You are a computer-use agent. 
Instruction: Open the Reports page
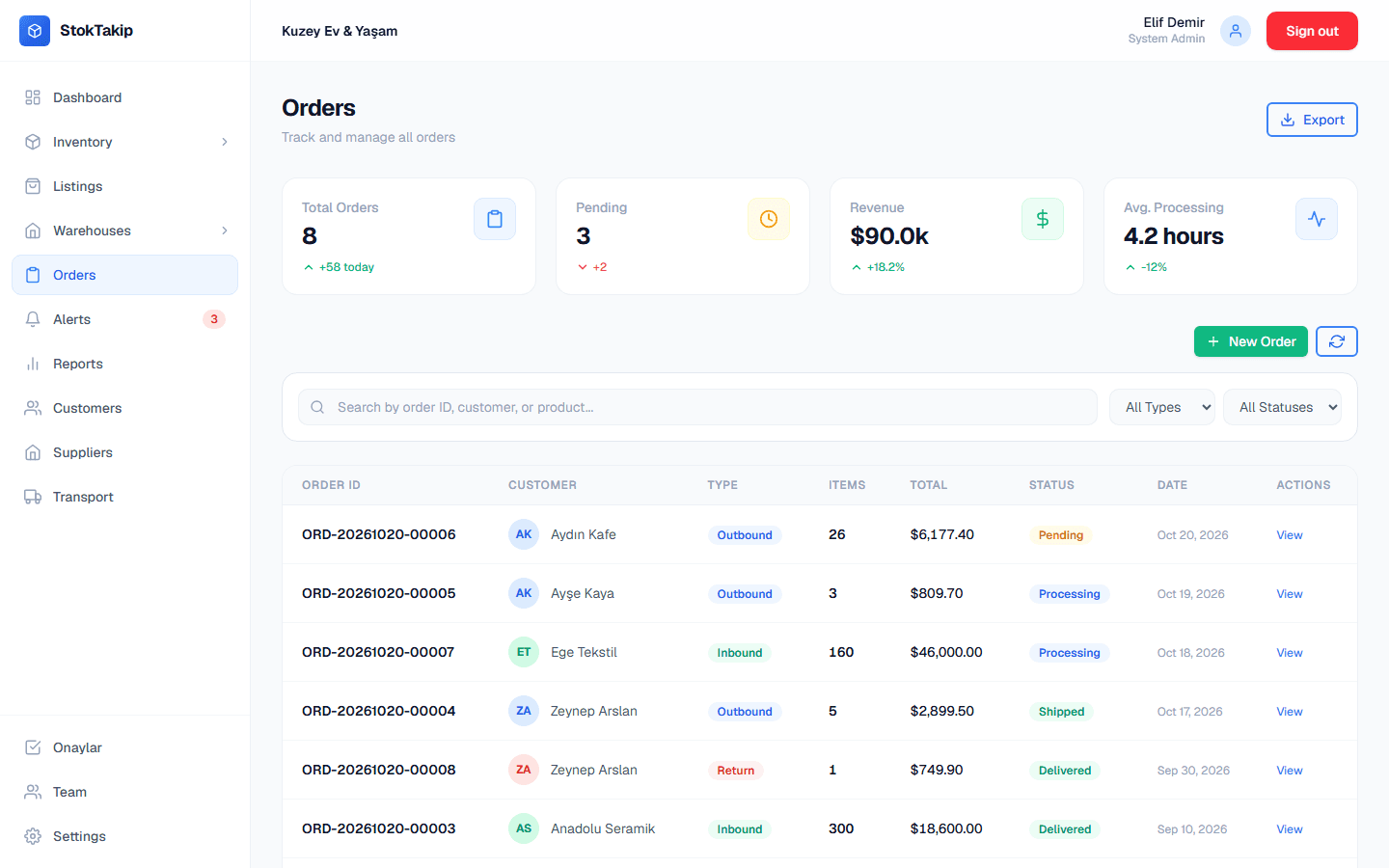(124, 364)
